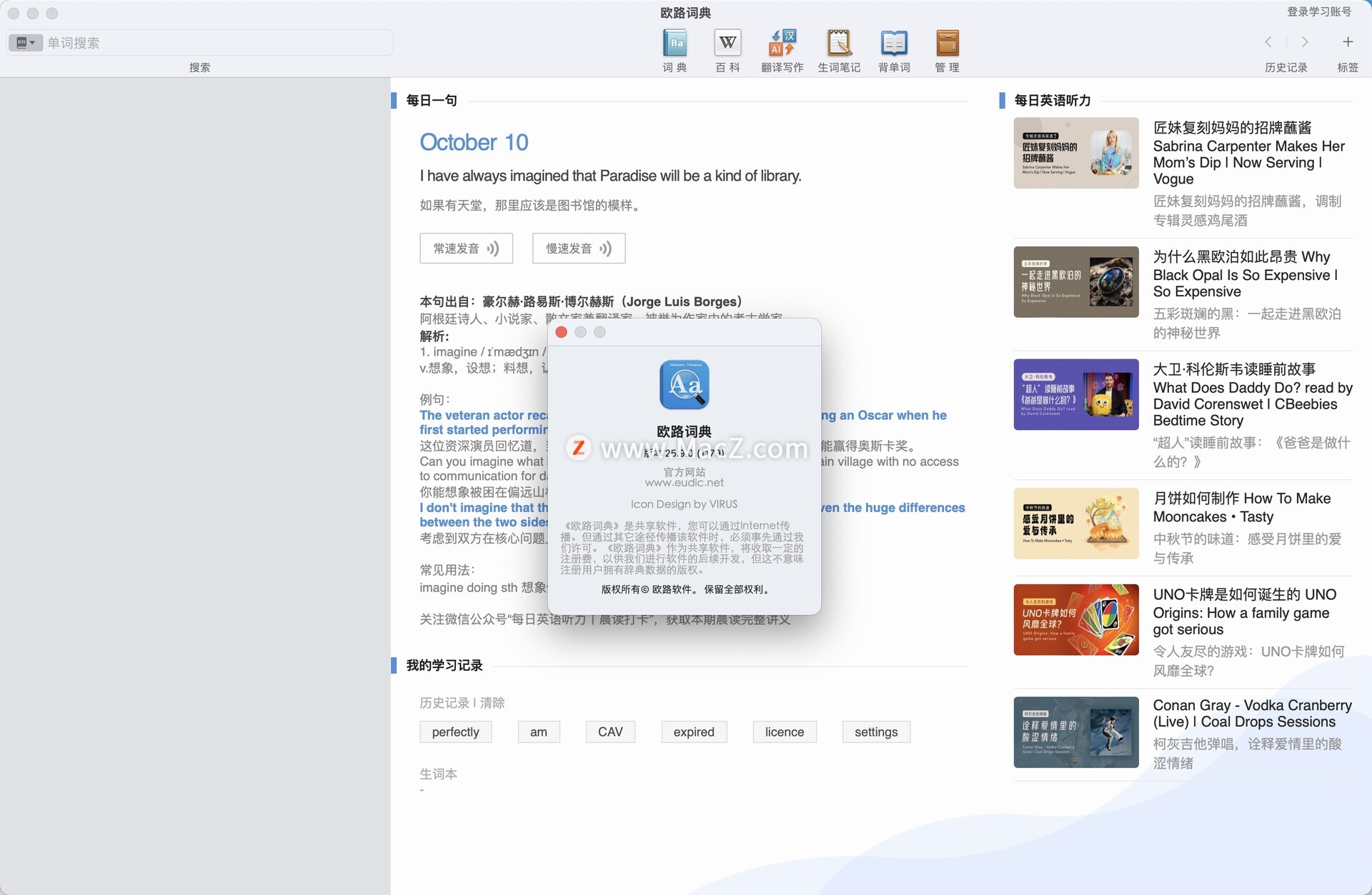The width and height of the screenshot is (1372, 895).
Task: Close the 欧路词典 about dialog
Action: (x=562, y=332)
